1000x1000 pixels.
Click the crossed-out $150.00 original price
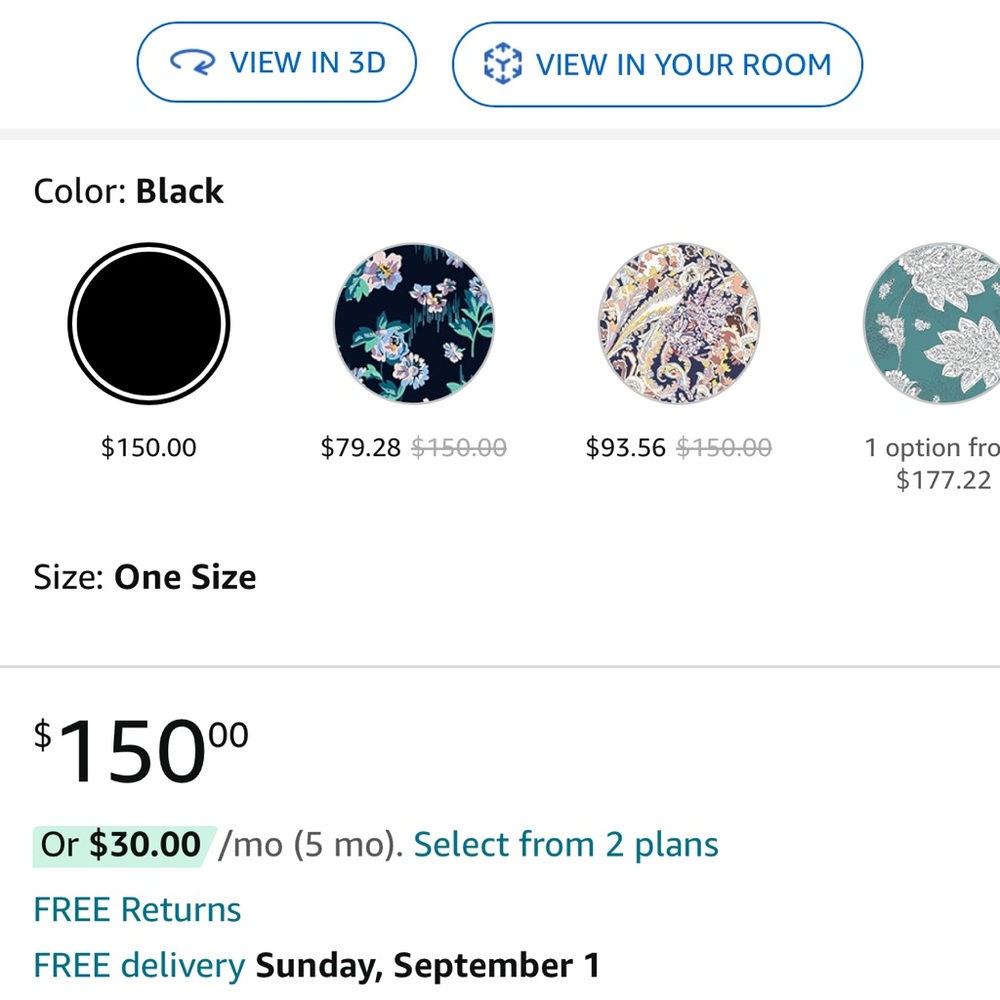[458, 448]
